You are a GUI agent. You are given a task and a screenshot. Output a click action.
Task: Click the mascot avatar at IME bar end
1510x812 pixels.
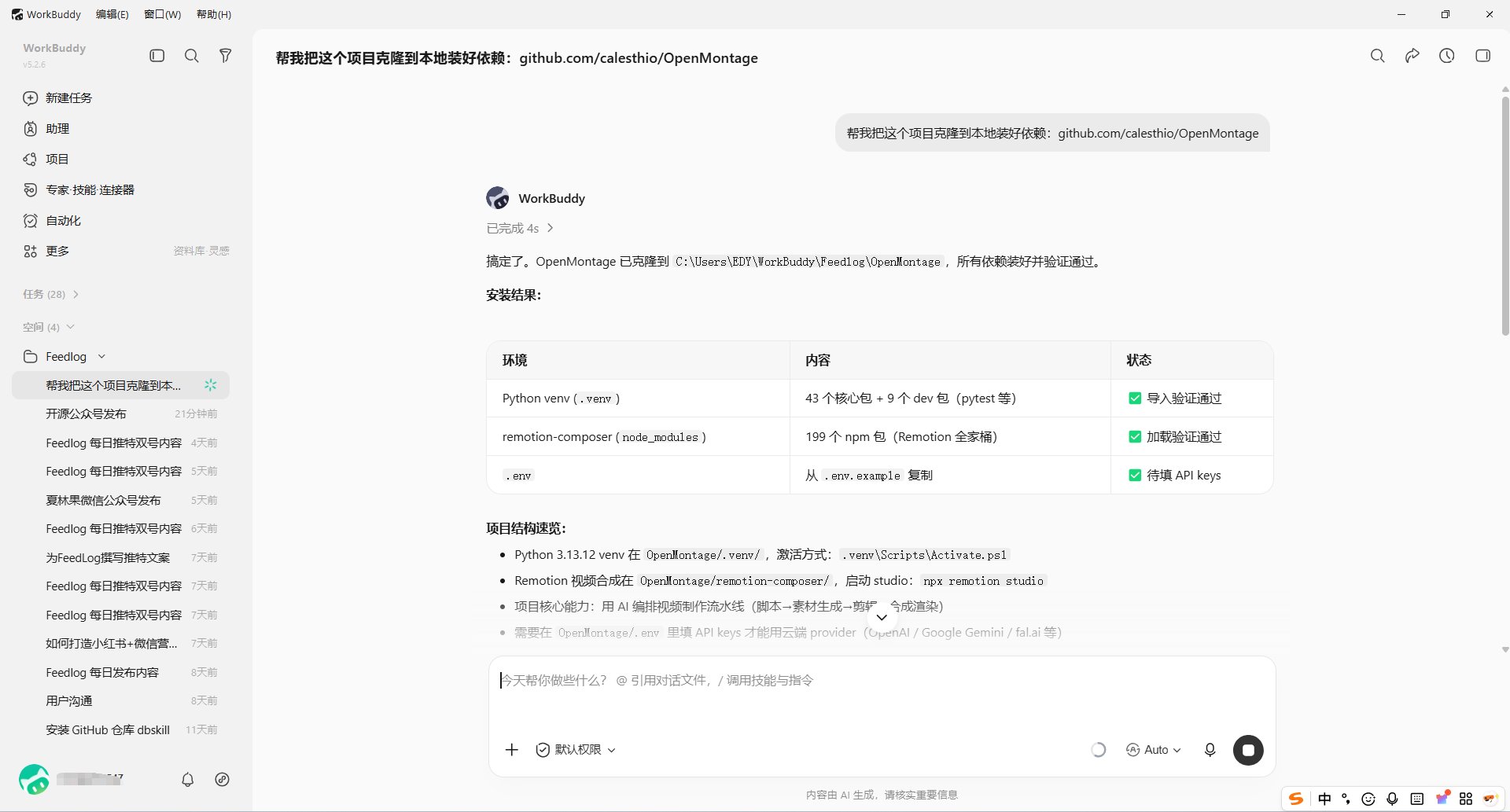point(1490,799)
